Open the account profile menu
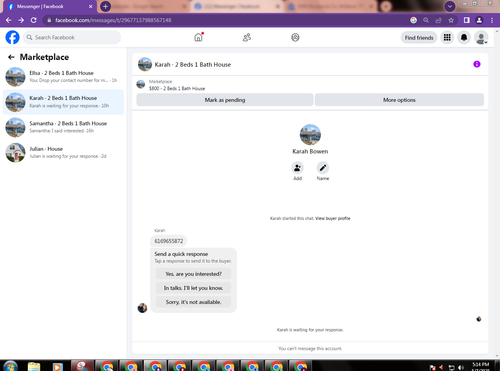Image resolution: width=500 pixels, height=371 pixels. pyautogui.click(x=481, y=38)
